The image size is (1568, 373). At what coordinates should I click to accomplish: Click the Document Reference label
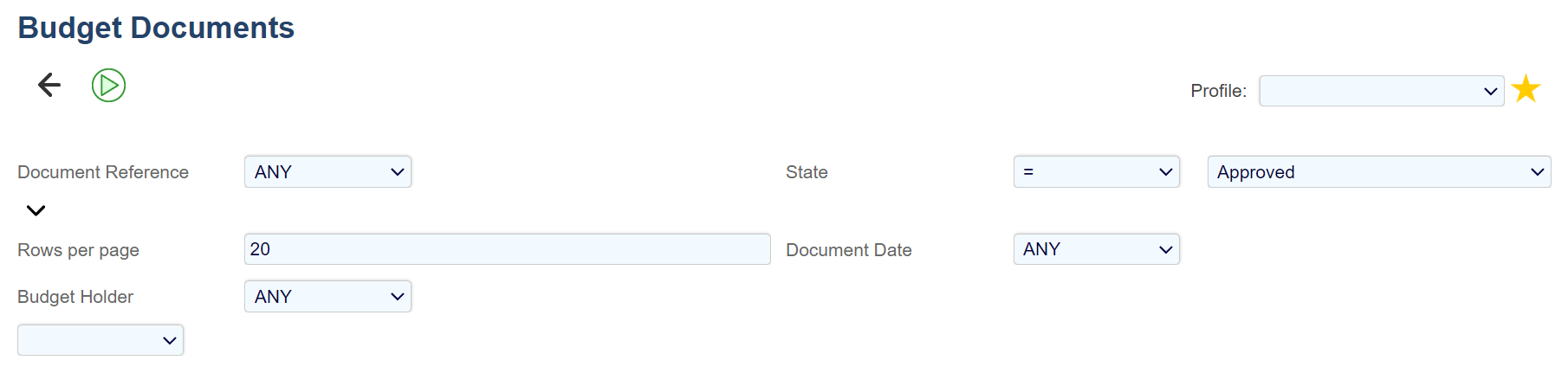click(x=103, y=172)
